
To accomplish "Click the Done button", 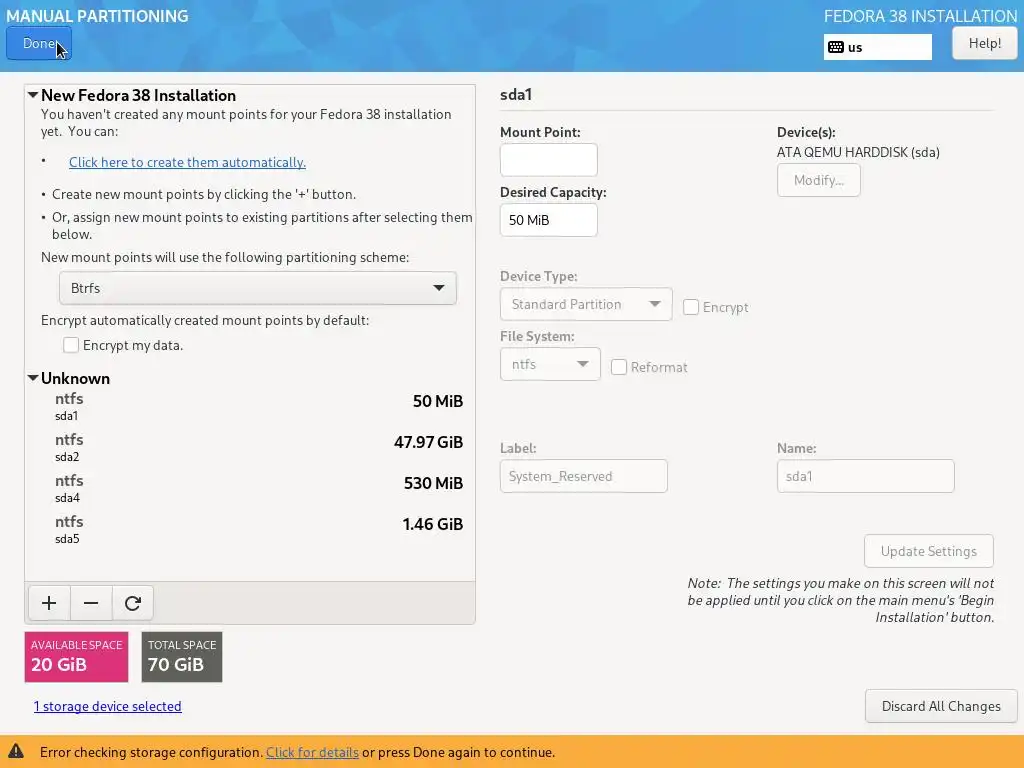I will click(x=39, y=43).
